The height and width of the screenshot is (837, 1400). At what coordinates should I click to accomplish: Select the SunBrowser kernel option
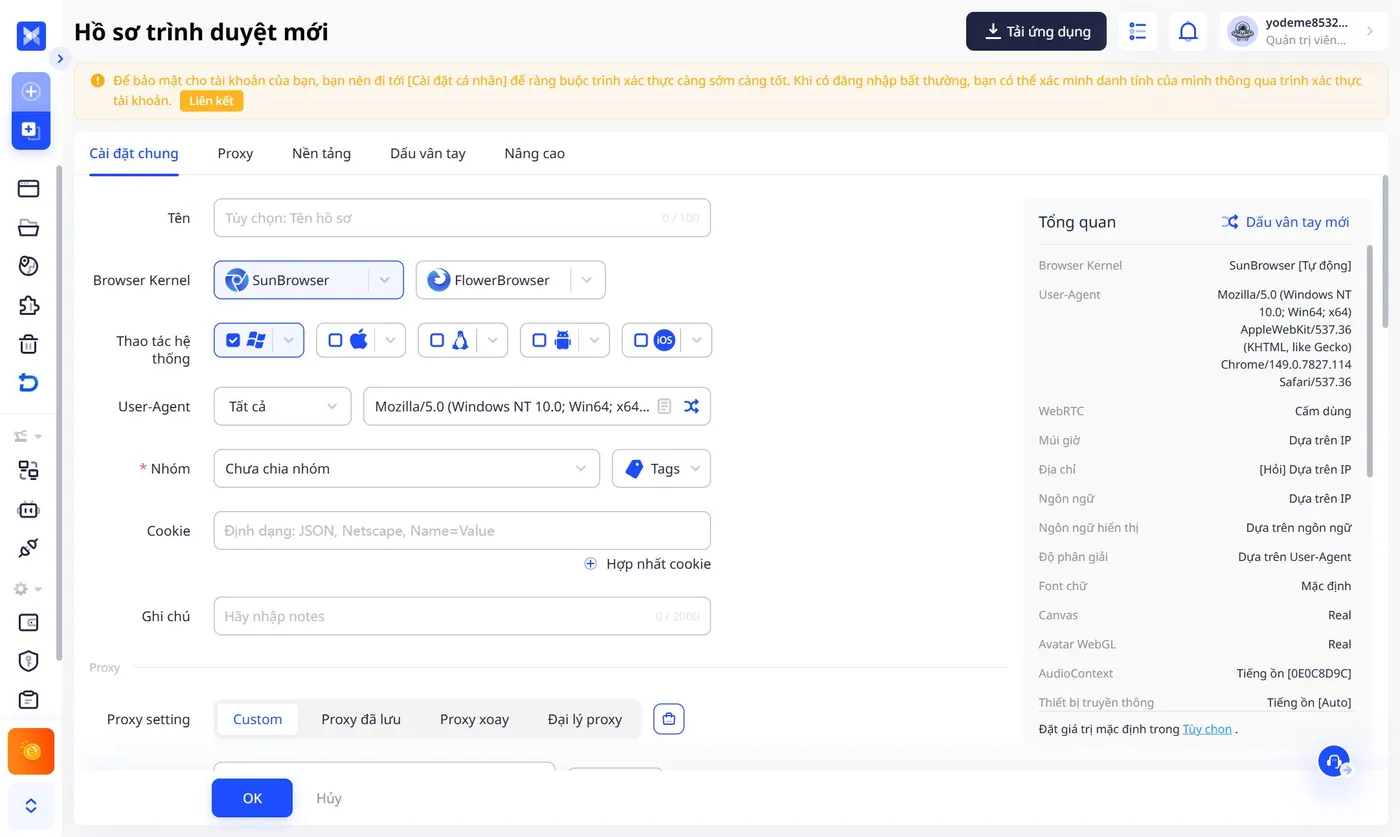(x=291, y=280)
